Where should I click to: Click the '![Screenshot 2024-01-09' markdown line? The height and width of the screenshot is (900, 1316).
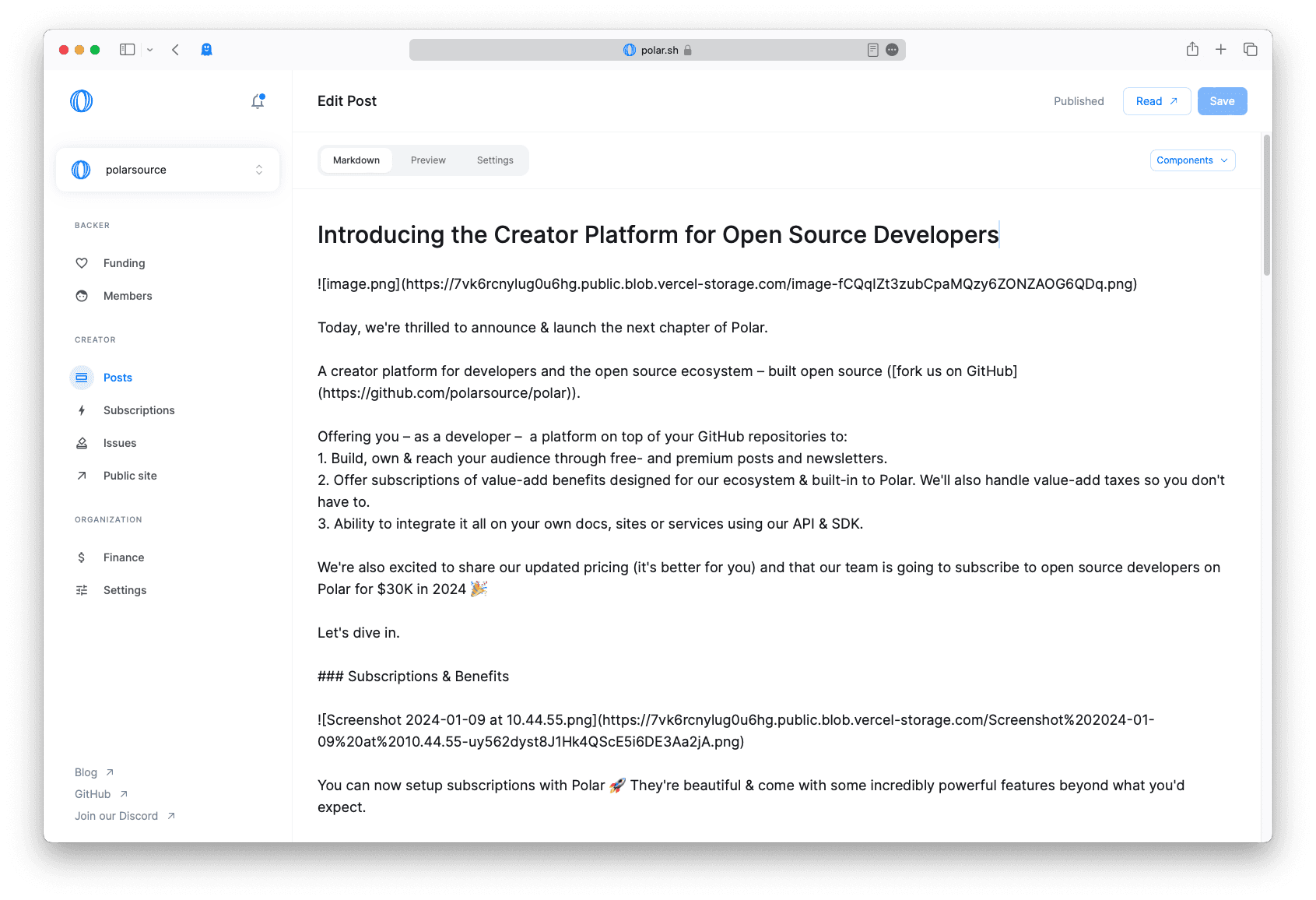736,731
